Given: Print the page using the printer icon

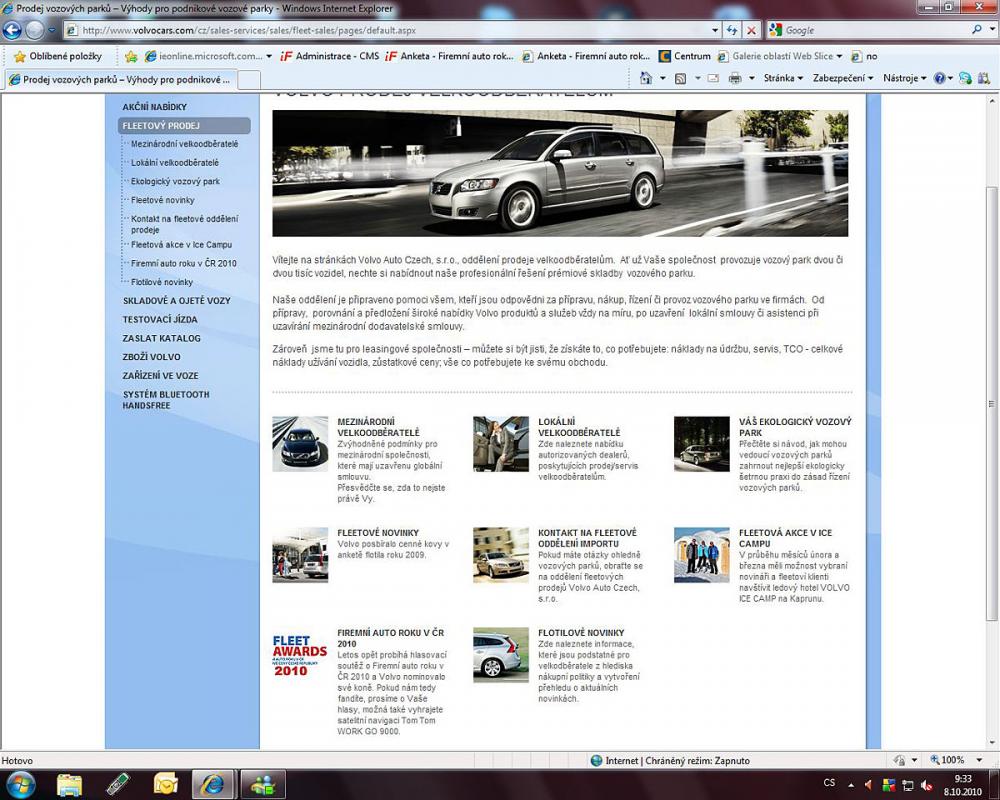Looking at the screenshot, I should pos(735,78).
